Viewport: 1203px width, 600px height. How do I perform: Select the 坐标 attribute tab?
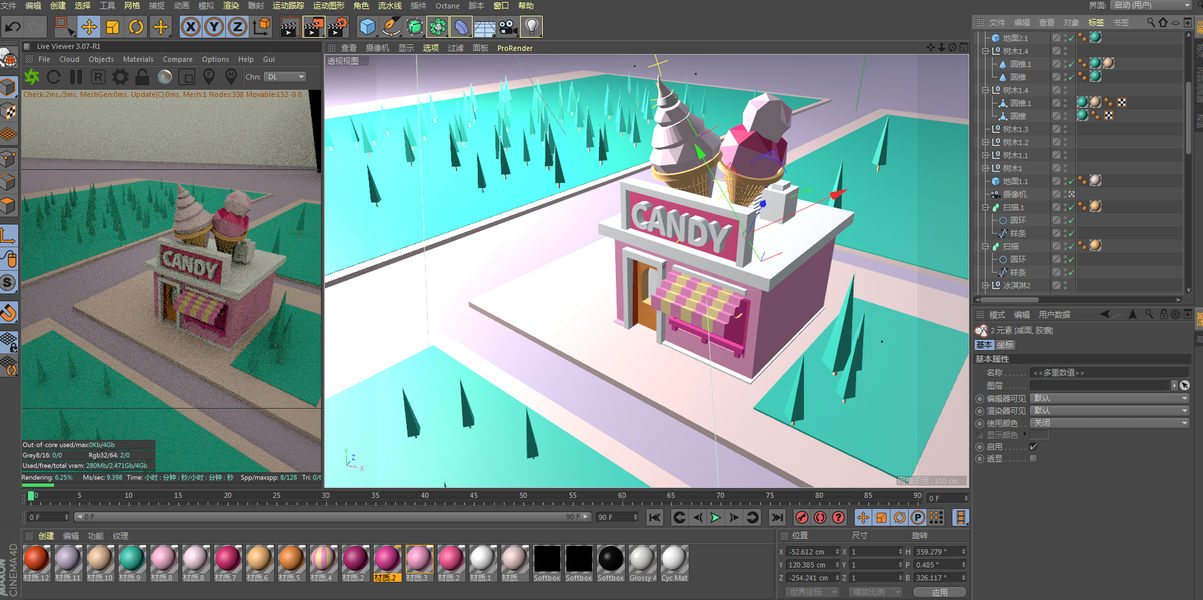(x=1005, y=345)
